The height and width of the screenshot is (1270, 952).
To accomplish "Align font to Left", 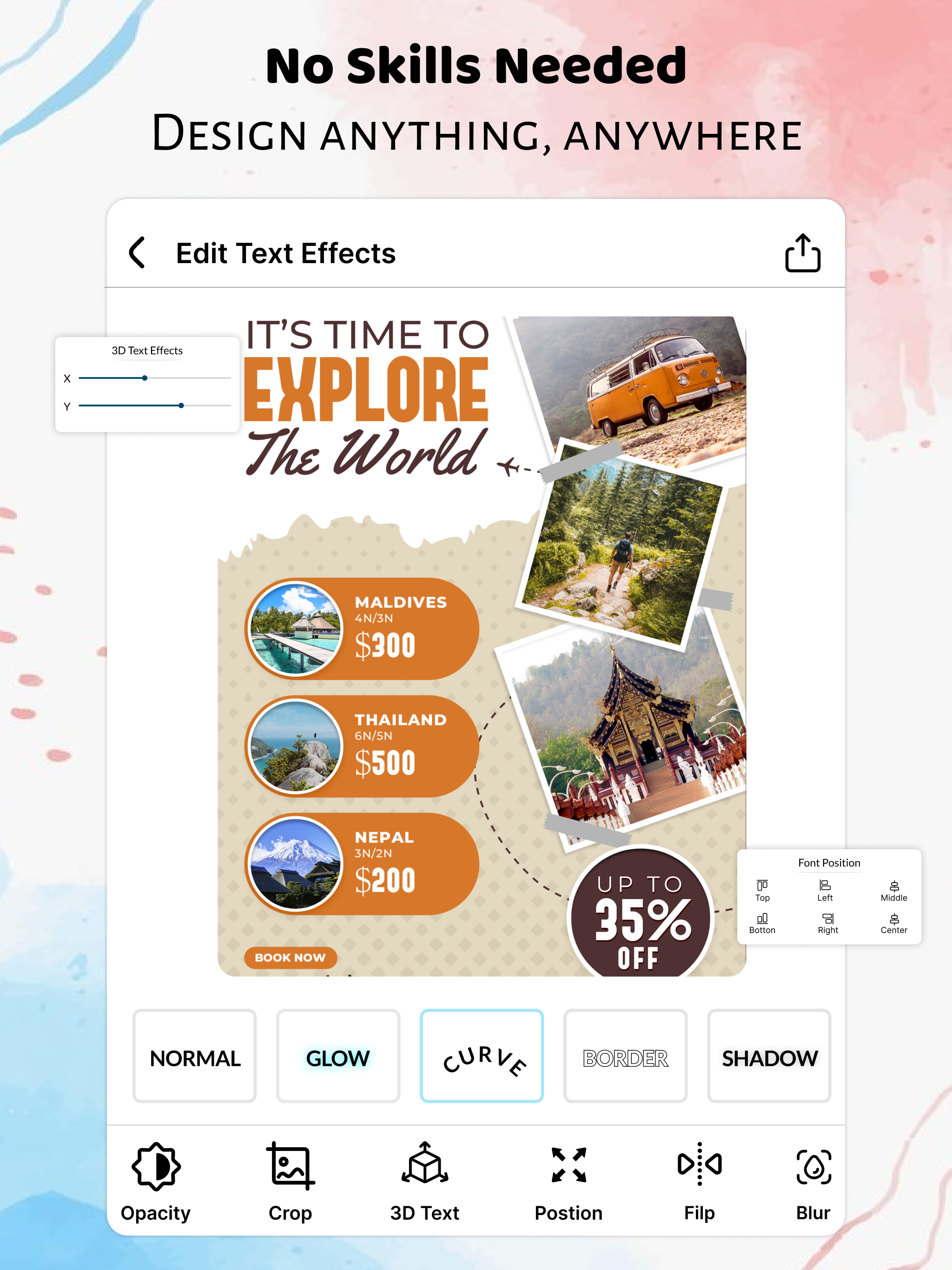I will (825, 891).
